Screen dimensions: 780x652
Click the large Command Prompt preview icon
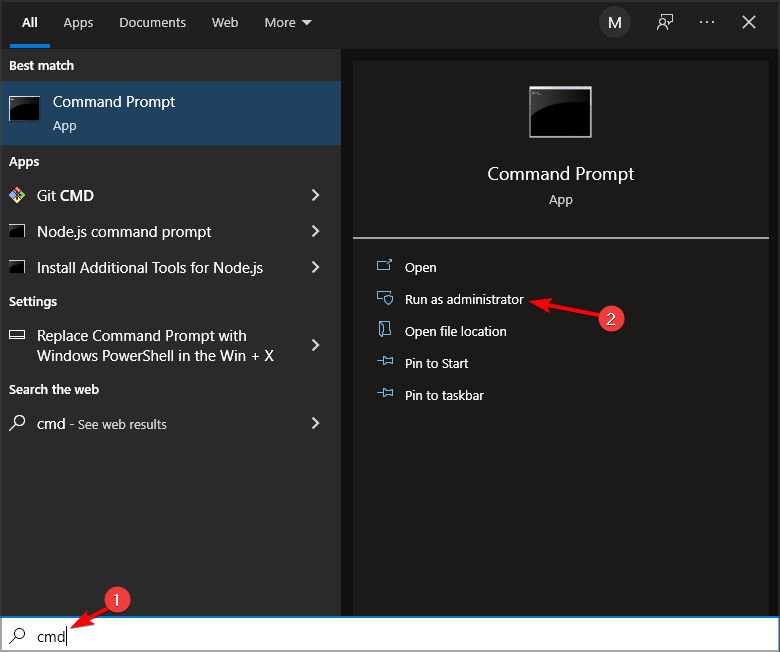[x=560, y=111]
